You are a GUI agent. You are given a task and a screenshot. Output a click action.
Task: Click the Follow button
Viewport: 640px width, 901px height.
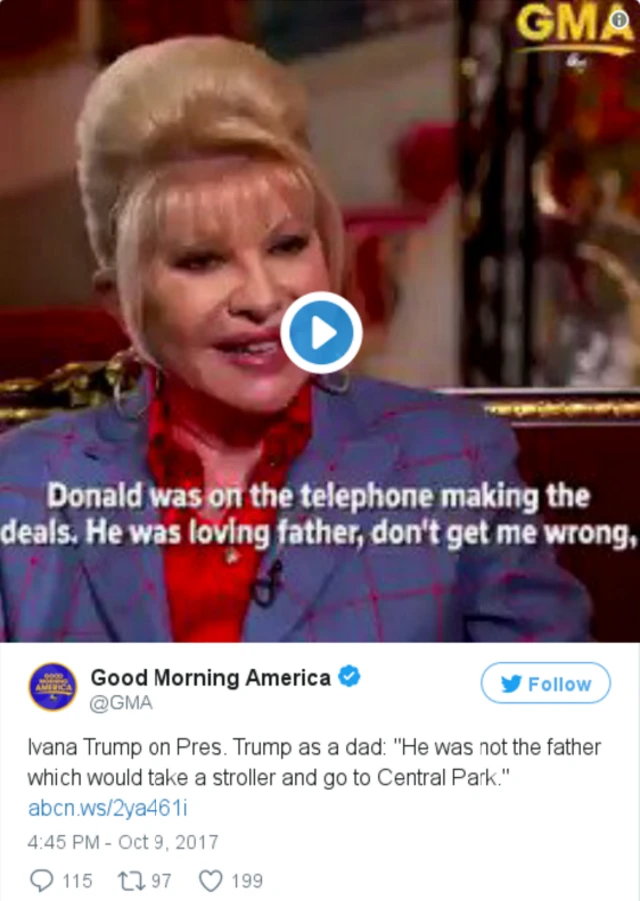546,683
